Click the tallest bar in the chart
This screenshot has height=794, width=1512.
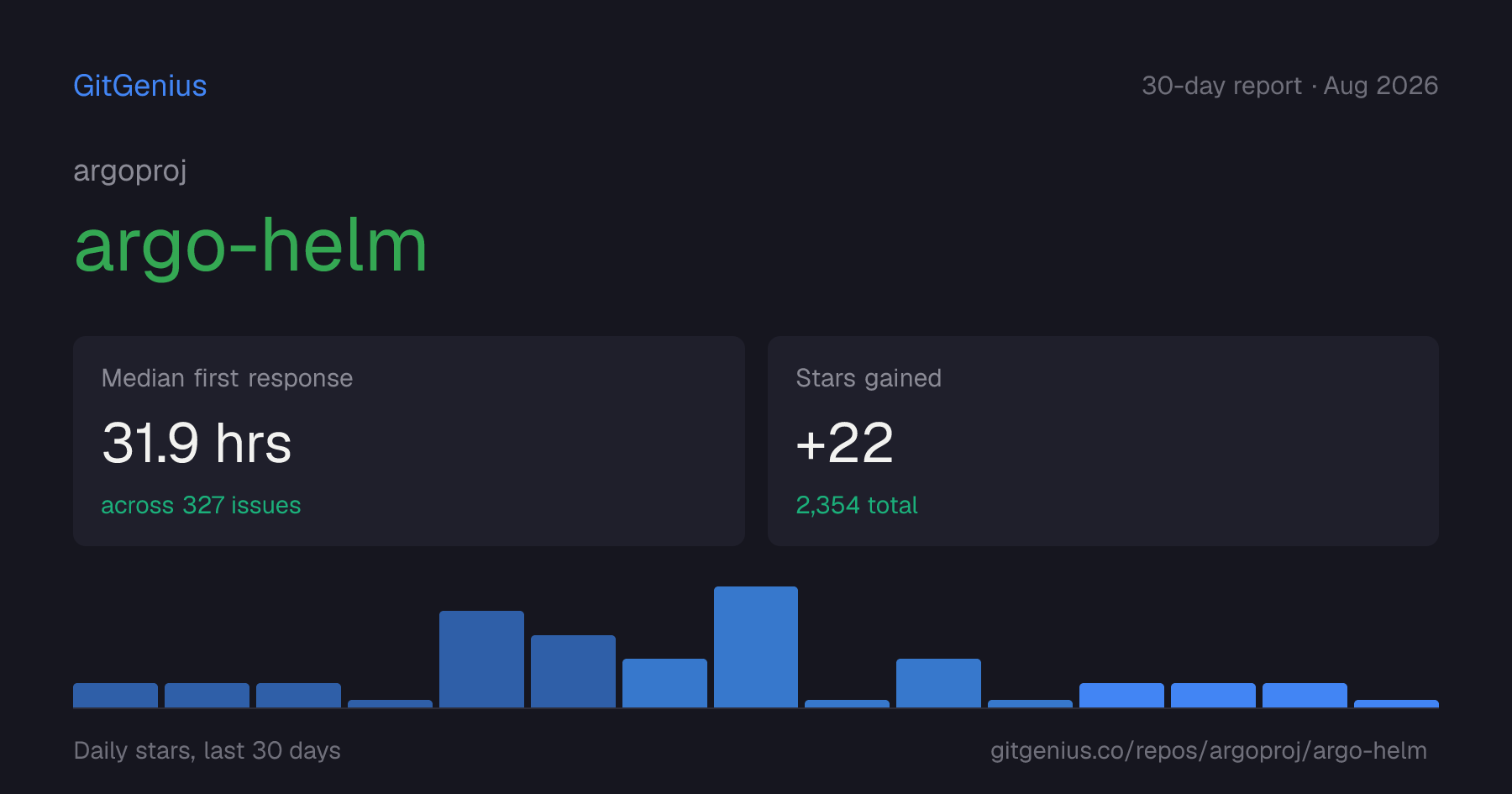click(x=756, y=647)
